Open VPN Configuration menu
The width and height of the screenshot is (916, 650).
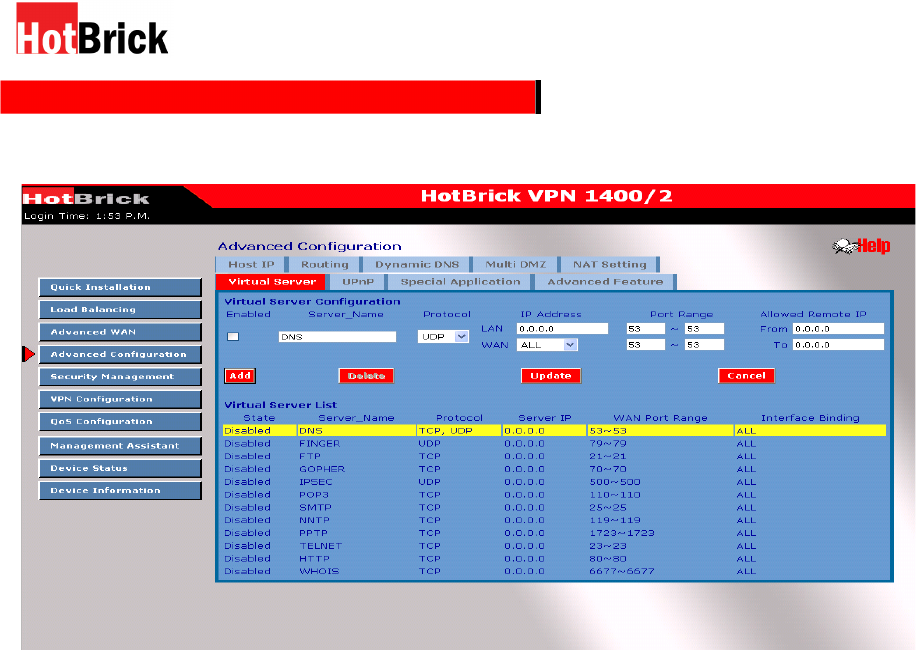[x=120, y=399]
